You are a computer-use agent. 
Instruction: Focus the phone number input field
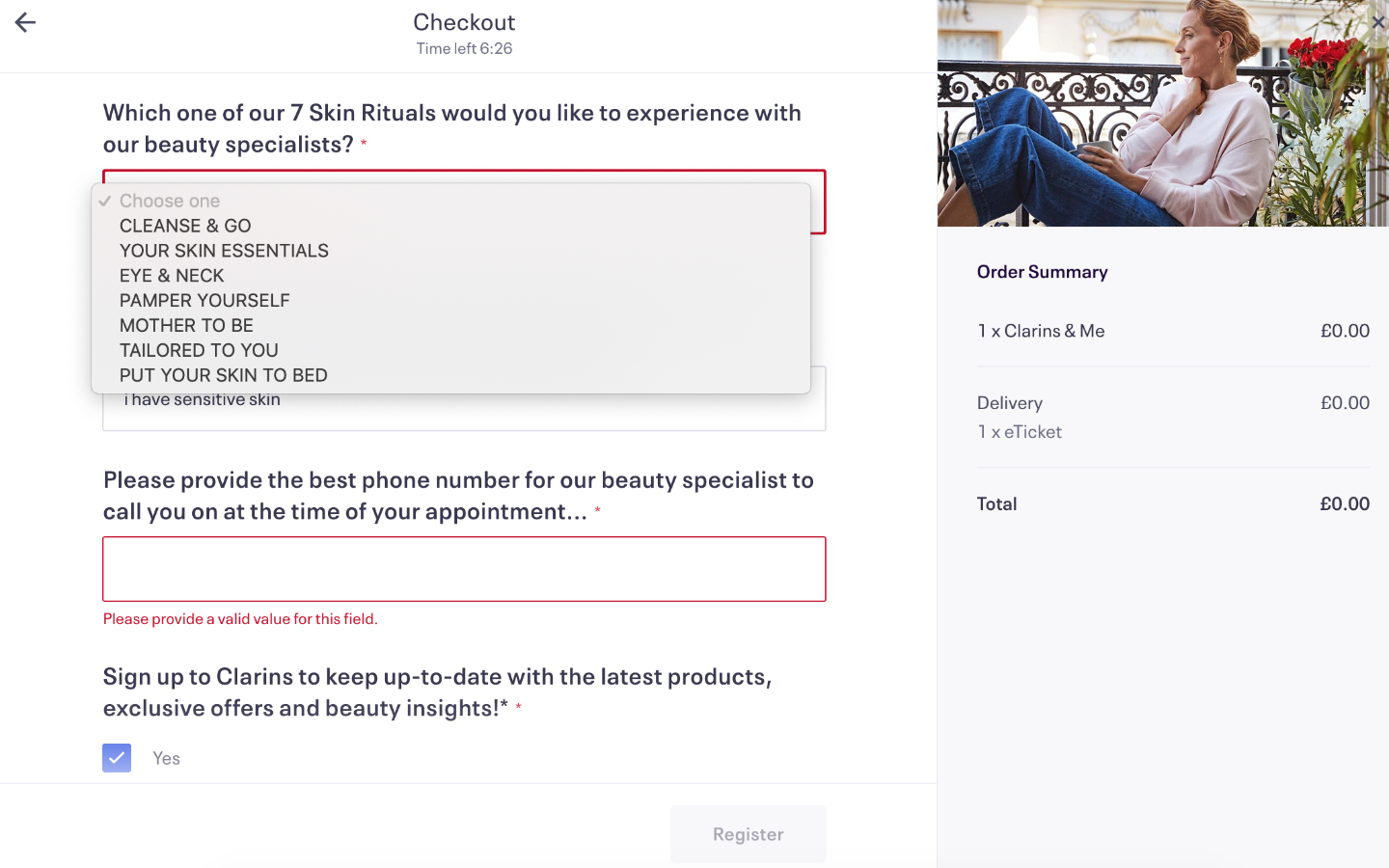pos(464,569)
